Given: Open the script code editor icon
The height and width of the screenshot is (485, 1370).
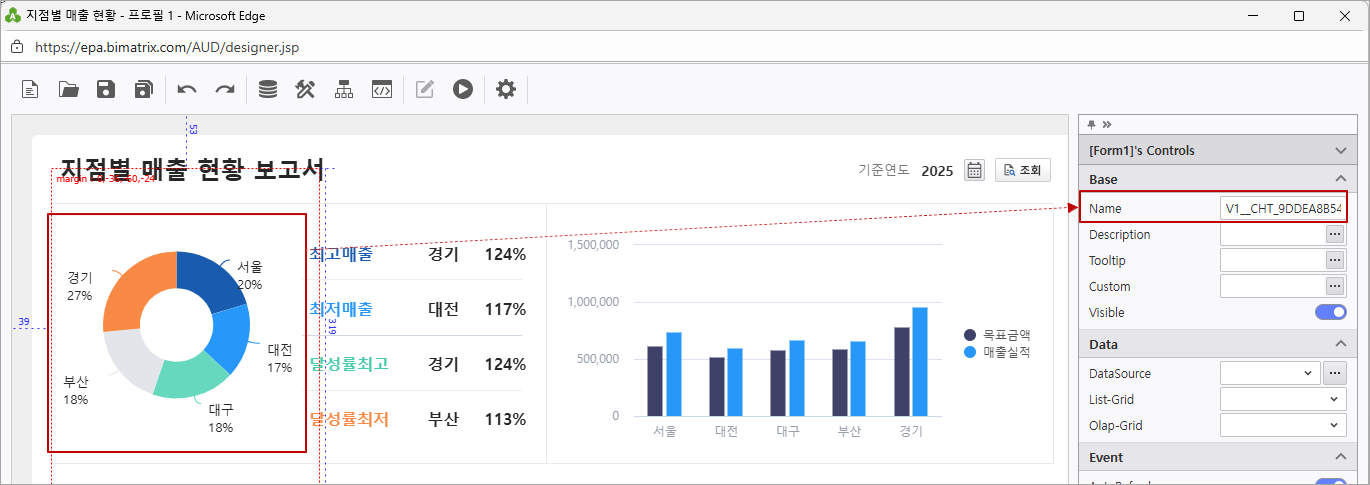Looking at the screenshot, I should point(381,89).
